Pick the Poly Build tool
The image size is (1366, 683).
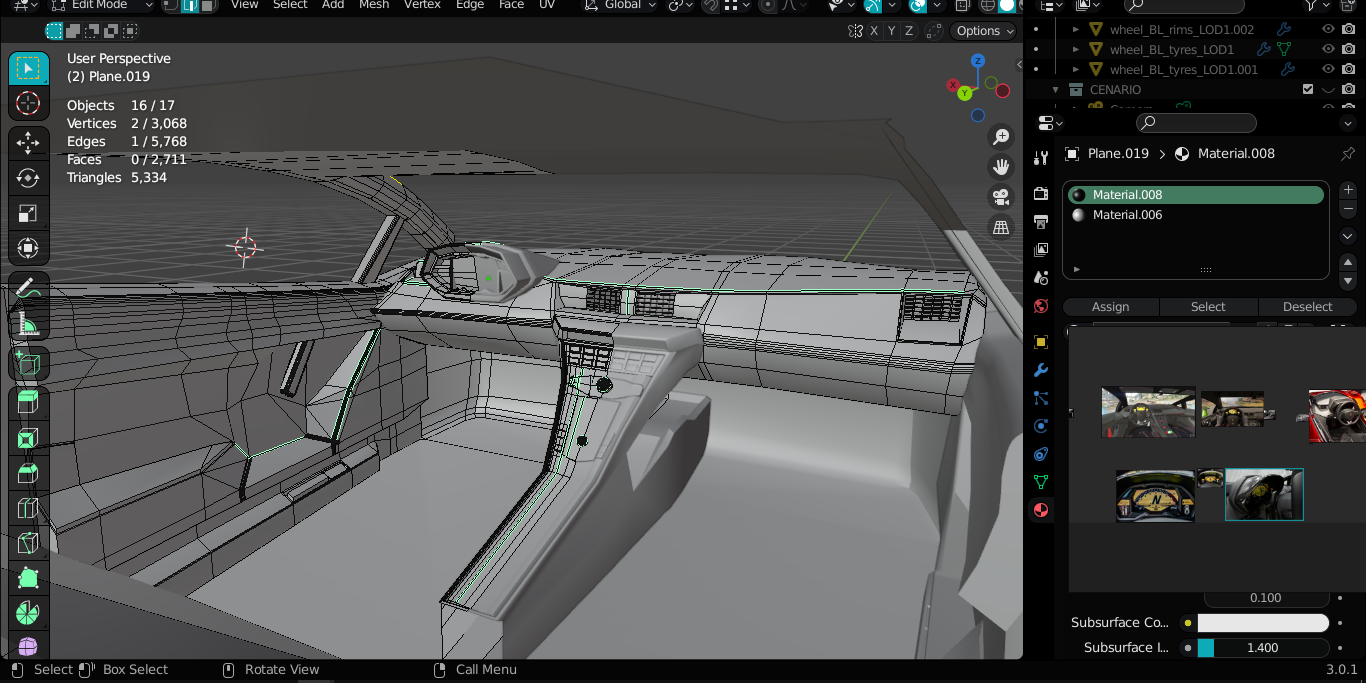tap(28, 578)
